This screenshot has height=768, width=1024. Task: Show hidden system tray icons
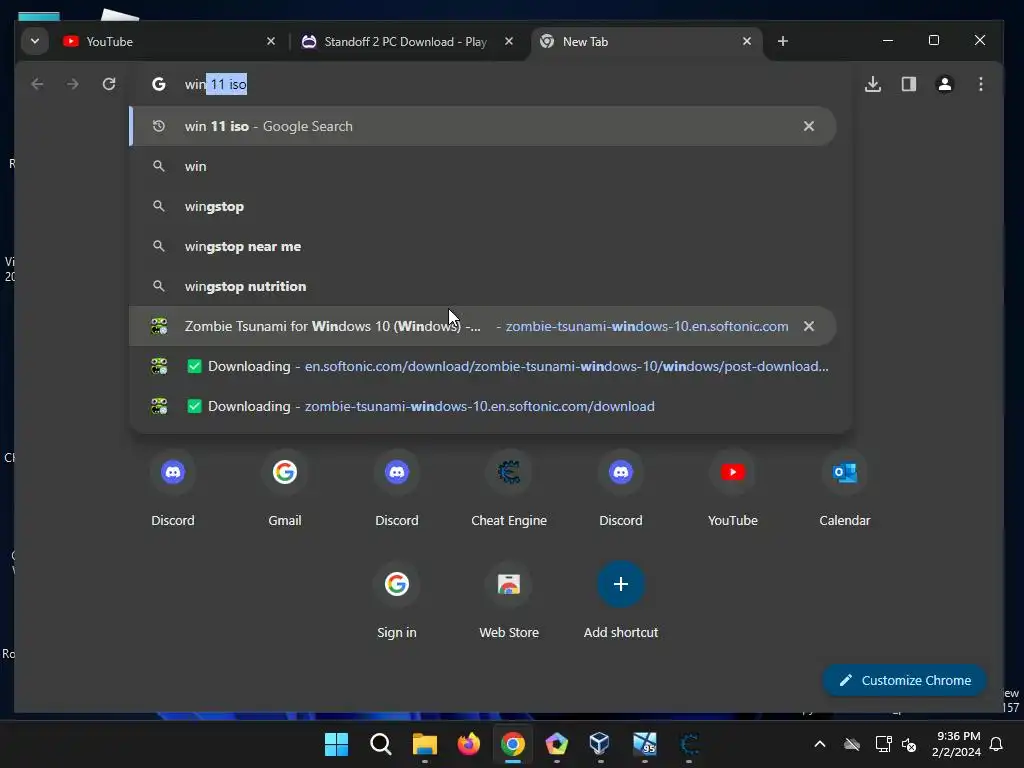coord(820,744)
